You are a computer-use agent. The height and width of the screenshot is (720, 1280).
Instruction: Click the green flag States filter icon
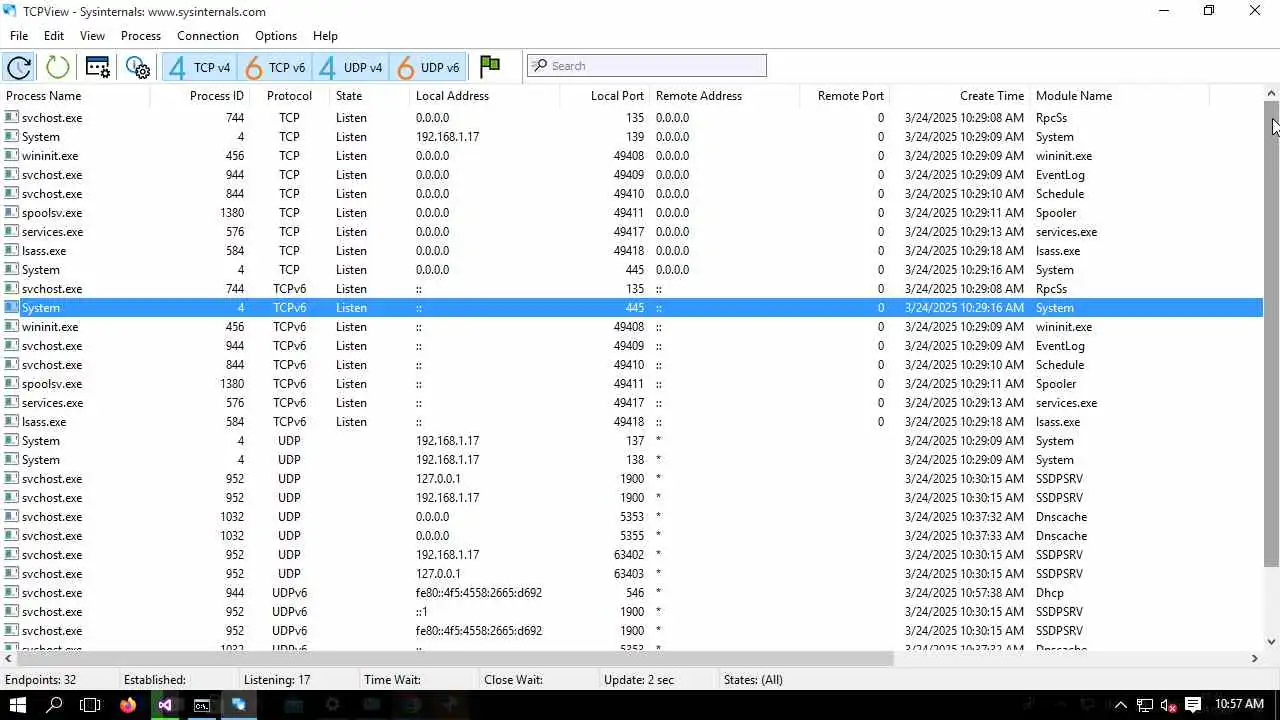point(490,66)
